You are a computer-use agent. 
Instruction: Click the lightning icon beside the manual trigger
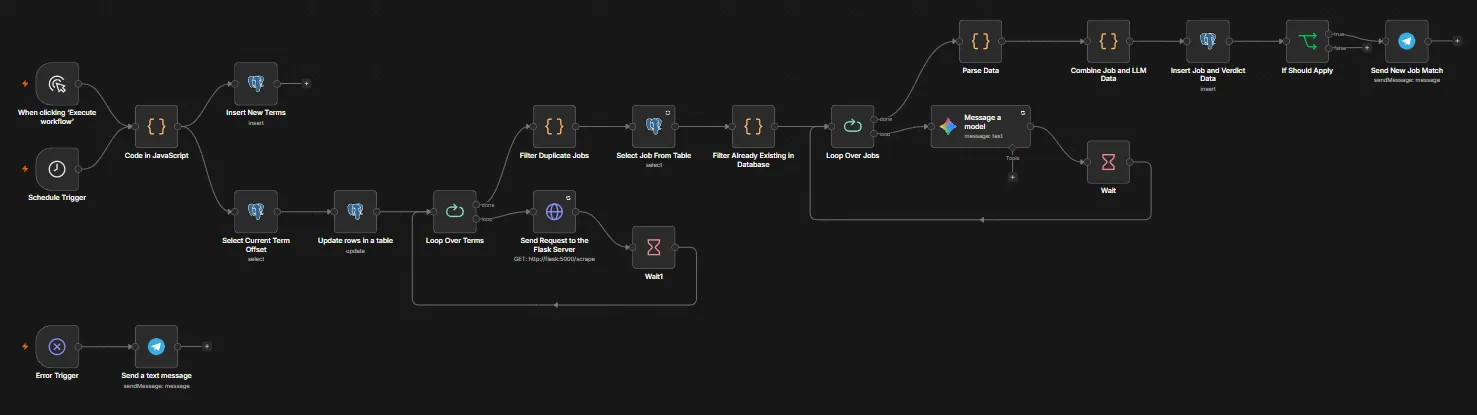[x=25, y=84]
